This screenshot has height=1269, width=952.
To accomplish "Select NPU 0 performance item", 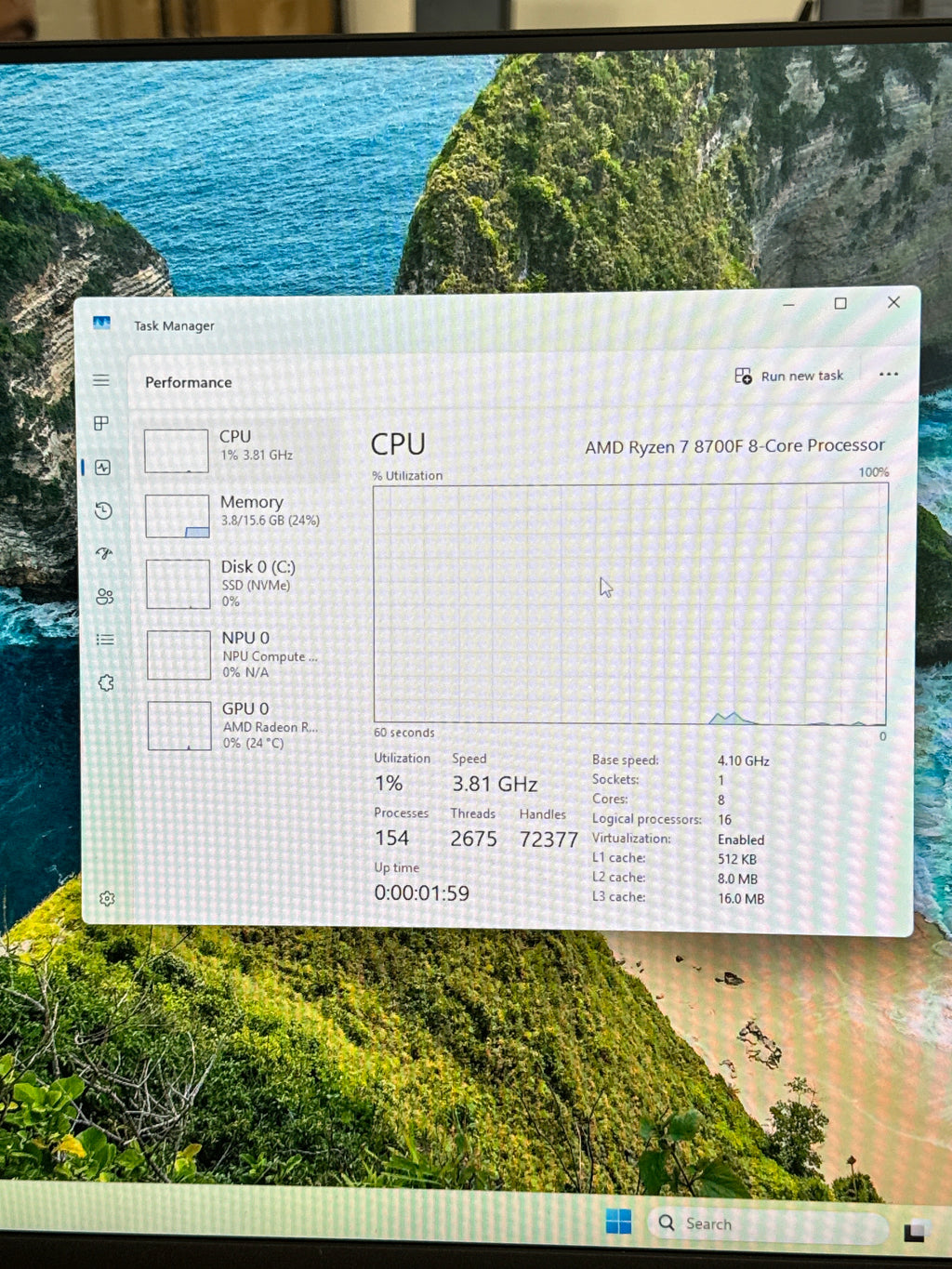I will click(241, 654).
